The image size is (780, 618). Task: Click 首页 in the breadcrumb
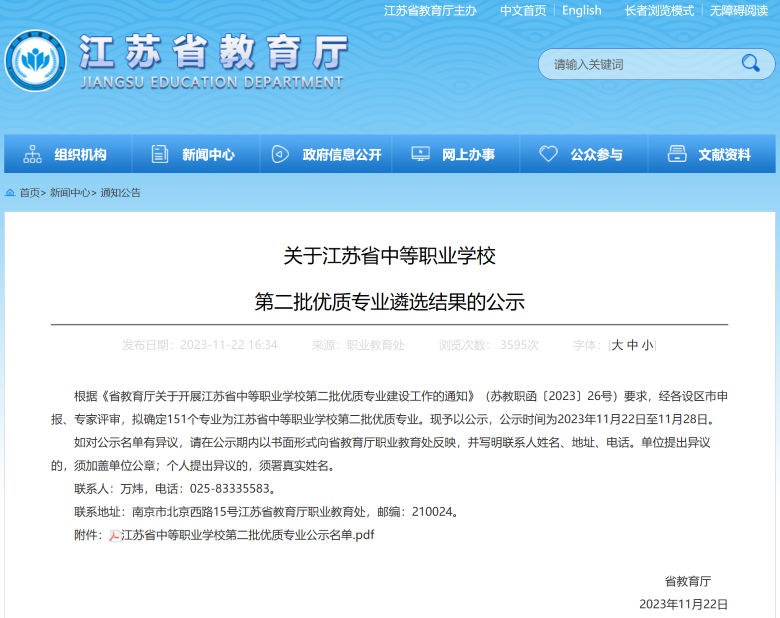[29, 193]
